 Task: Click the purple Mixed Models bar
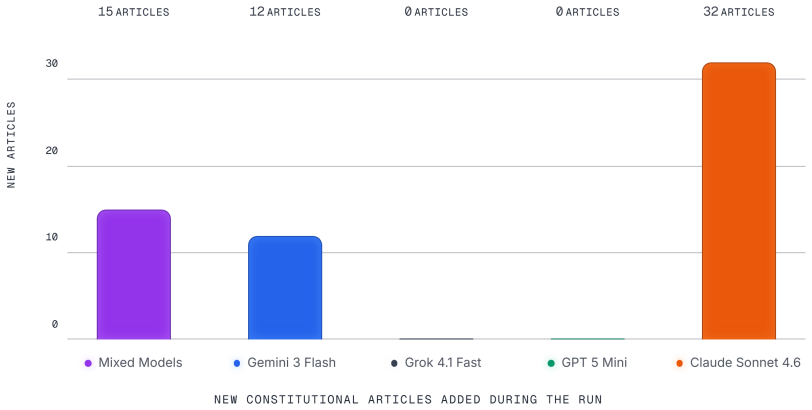point(134,274)
